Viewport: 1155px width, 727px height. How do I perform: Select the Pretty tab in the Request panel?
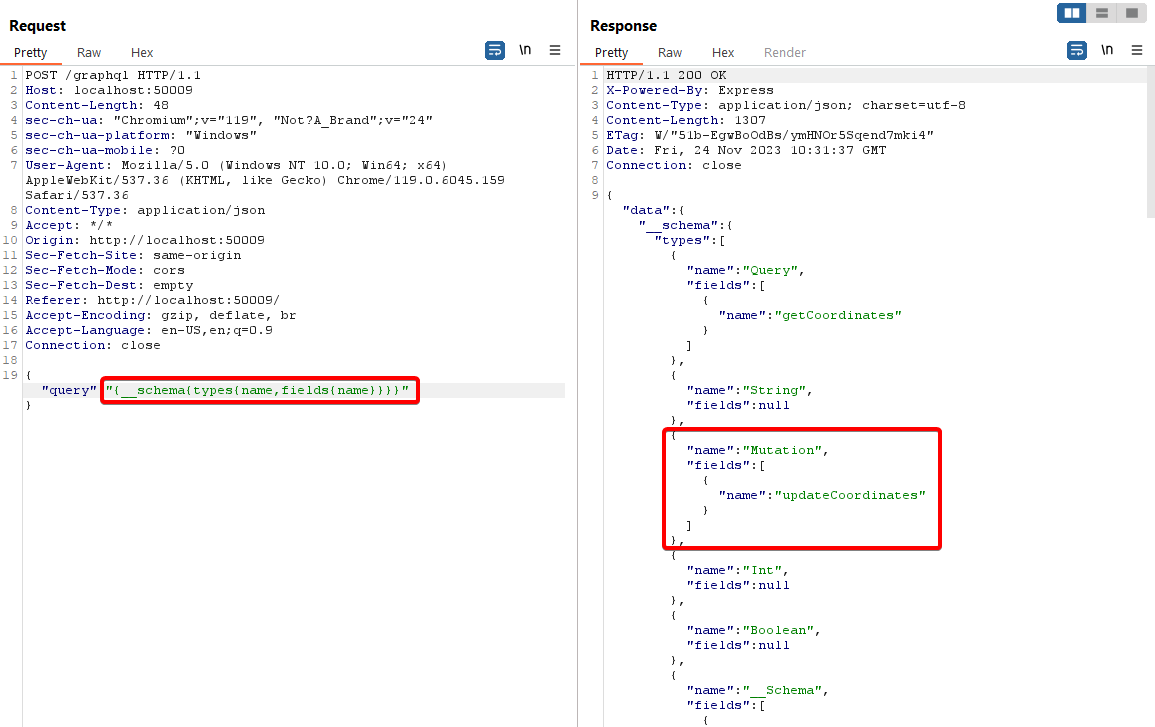(31, 53)
